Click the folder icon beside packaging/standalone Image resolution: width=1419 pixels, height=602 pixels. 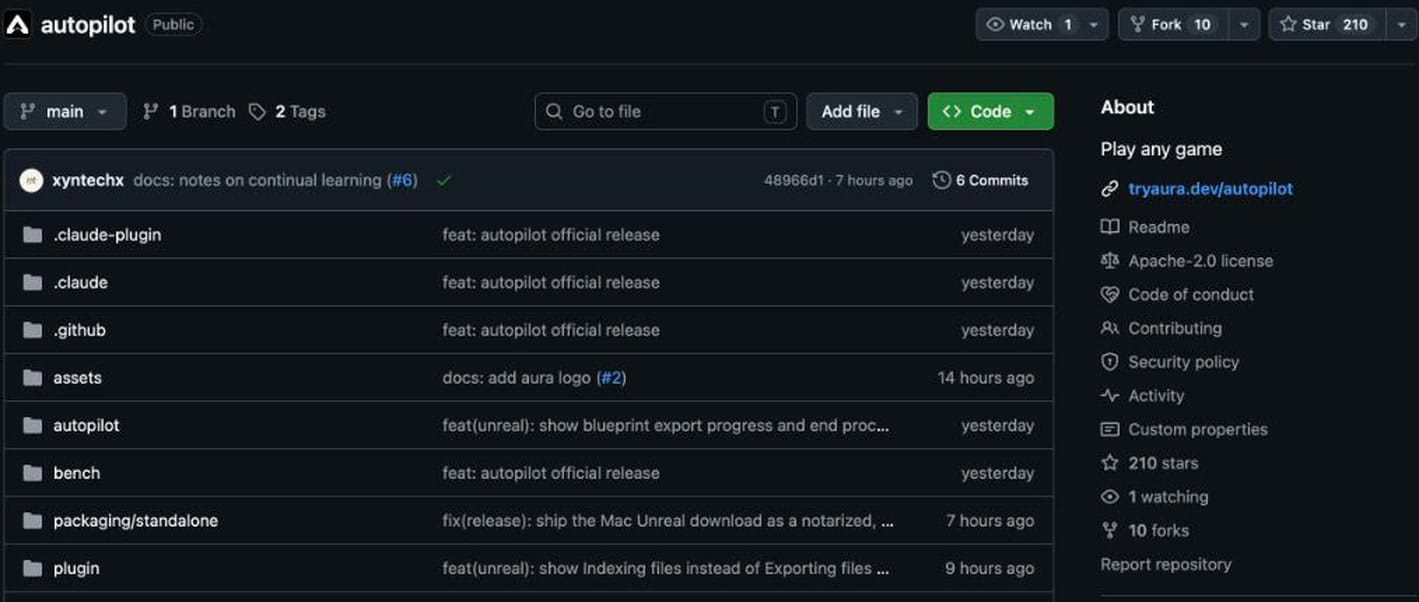tap(33, 521)
